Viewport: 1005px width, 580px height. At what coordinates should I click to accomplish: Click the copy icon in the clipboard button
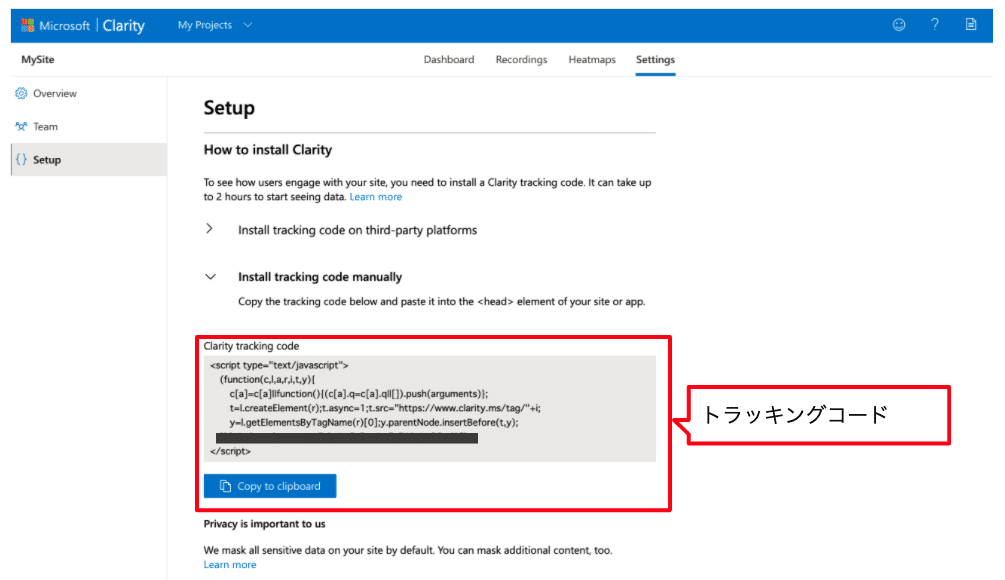click(x=225, y=486)
